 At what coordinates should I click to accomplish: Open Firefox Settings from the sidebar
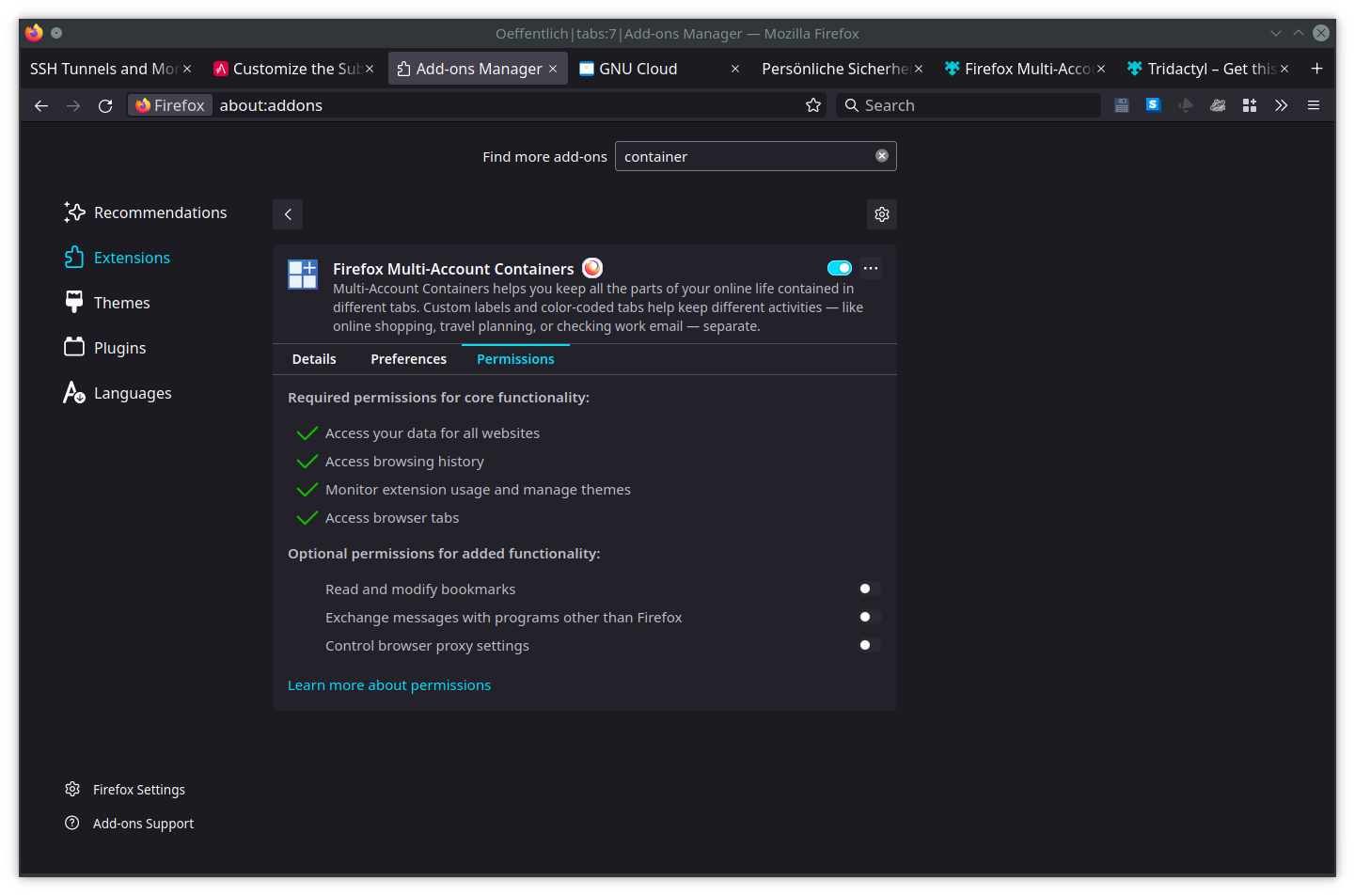[138, 789]
